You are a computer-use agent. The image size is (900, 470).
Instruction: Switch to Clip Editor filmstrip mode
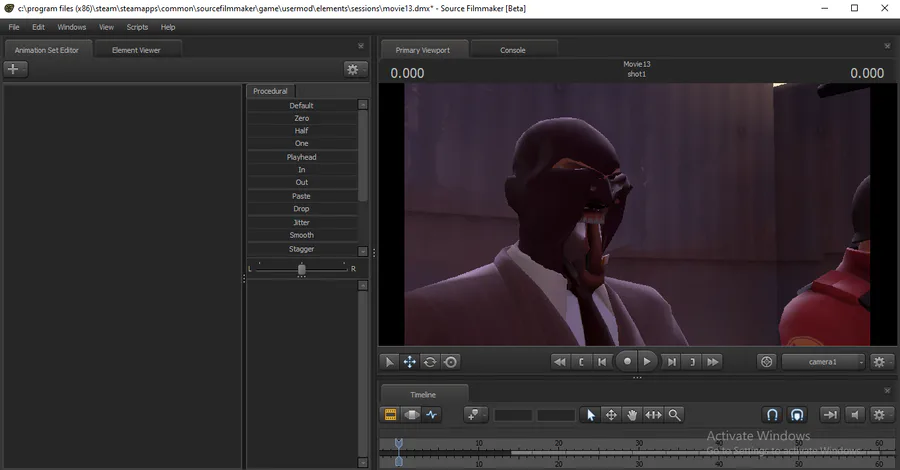pyautogui.click(x=390, y=414)
